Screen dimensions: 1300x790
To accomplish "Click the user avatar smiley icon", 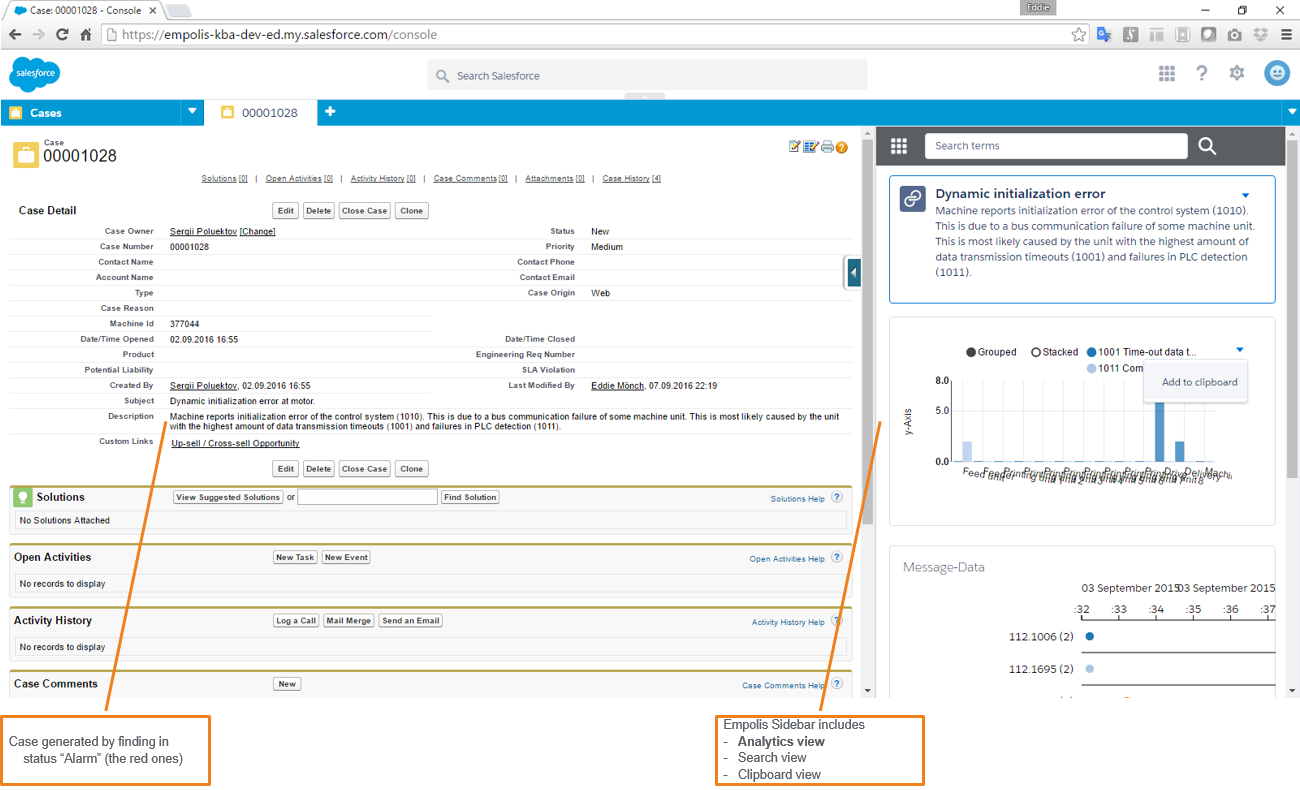I will (x=1276, y=73).
